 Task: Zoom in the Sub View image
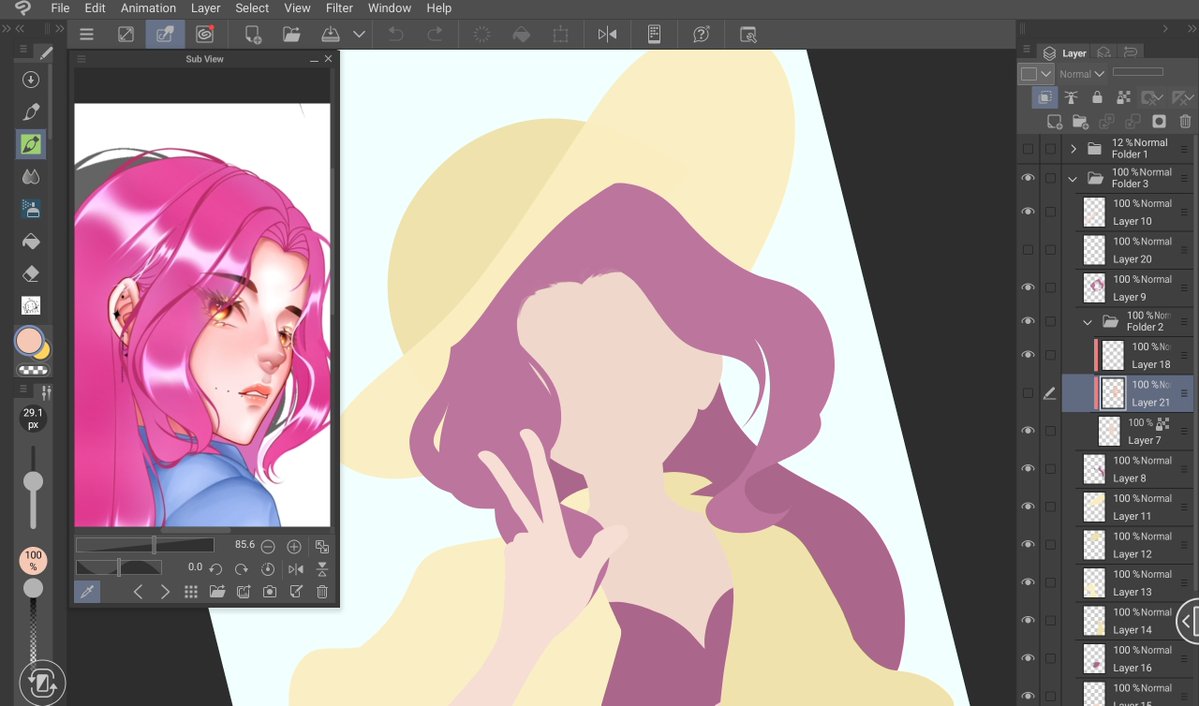294,546
